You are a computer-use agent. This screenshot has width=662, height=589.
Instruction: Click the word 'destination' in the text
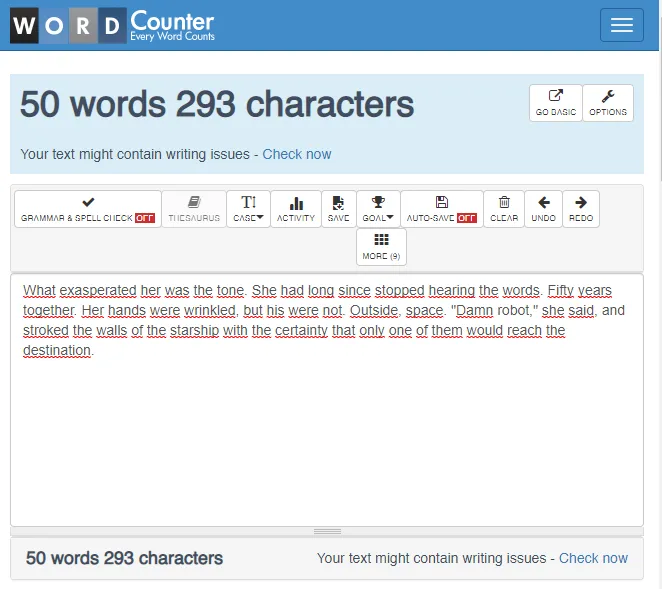[x=57, y=350]
